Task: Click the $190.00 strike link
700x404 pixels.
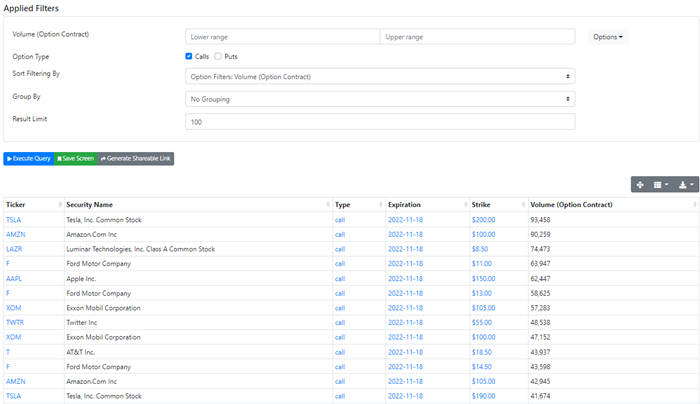Action: click(483, 396)
